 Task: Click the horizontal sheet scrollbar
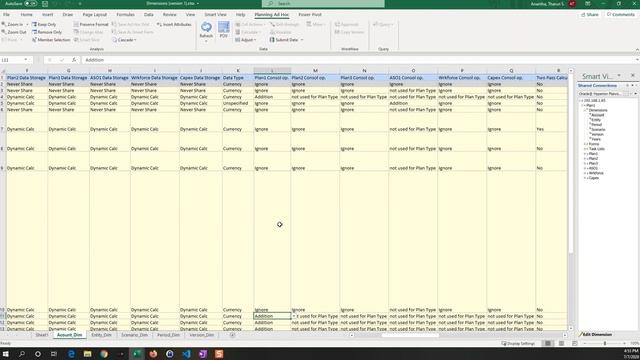point(410,335)
